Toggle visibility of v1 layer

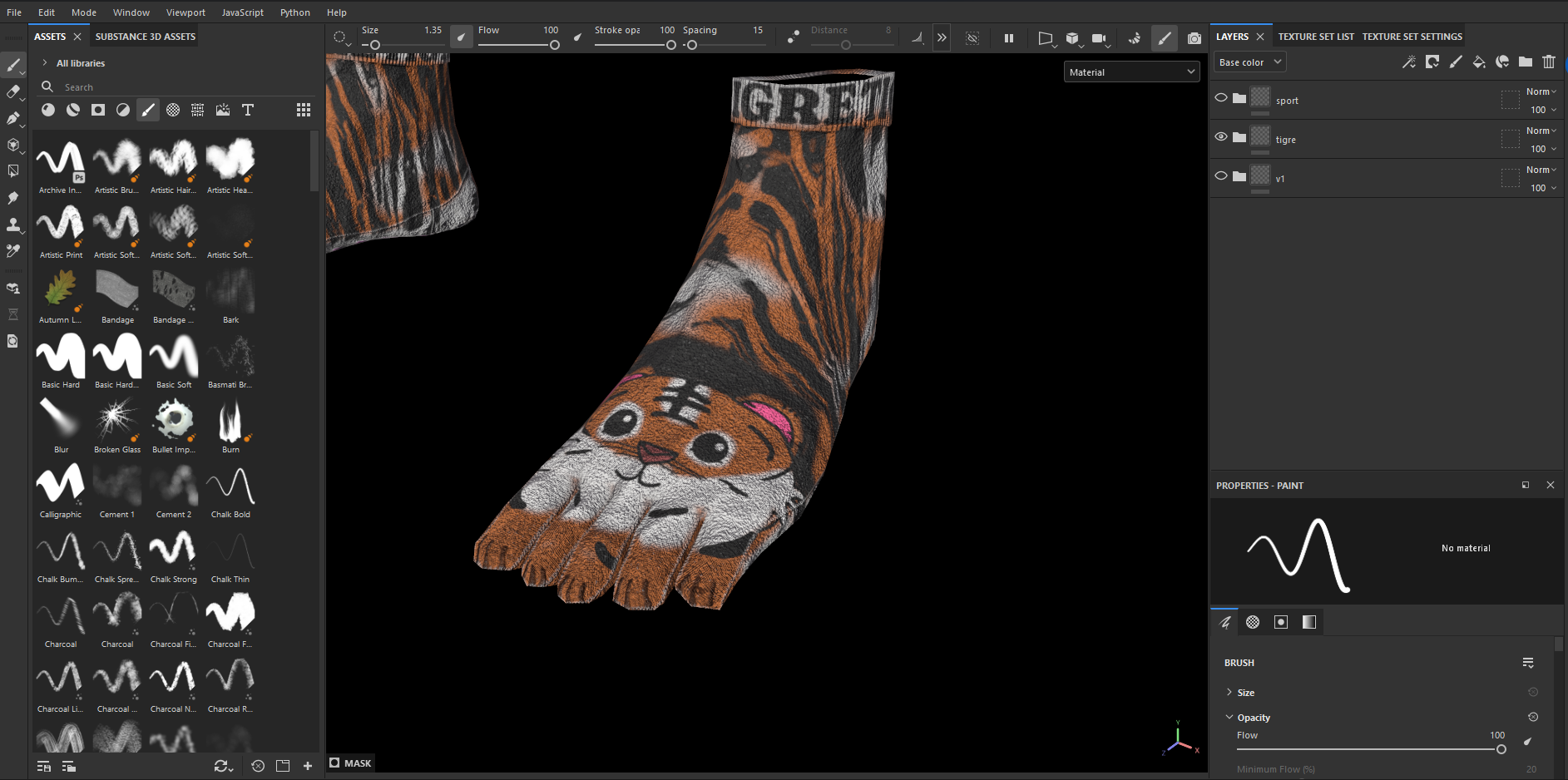[1221, 176]
